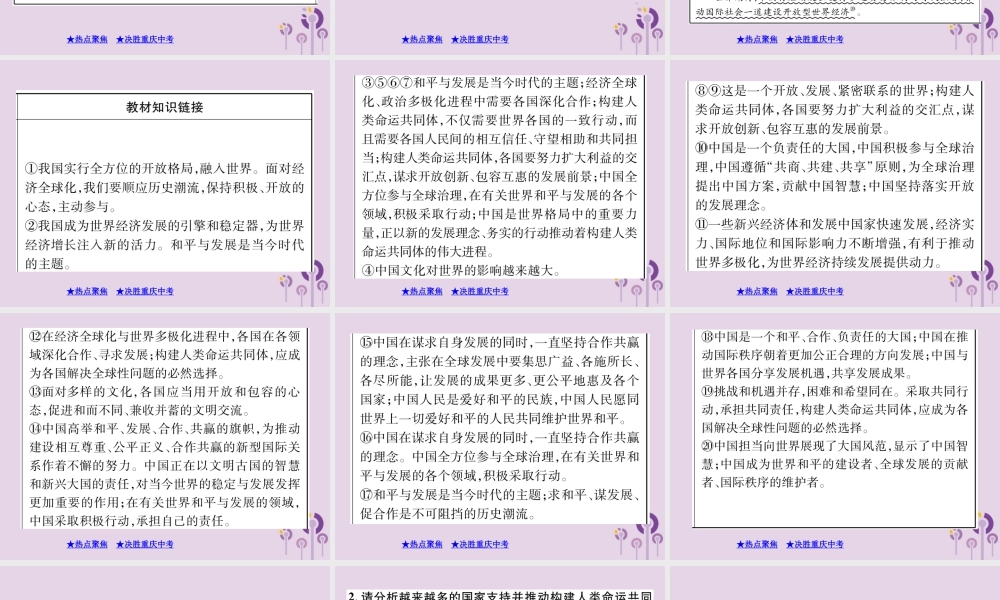Image resolution: width=1000 pixels, height=600 pixels.
Task: Click paragraph ① about 全方位的开放格局
Action: point(165,187)
